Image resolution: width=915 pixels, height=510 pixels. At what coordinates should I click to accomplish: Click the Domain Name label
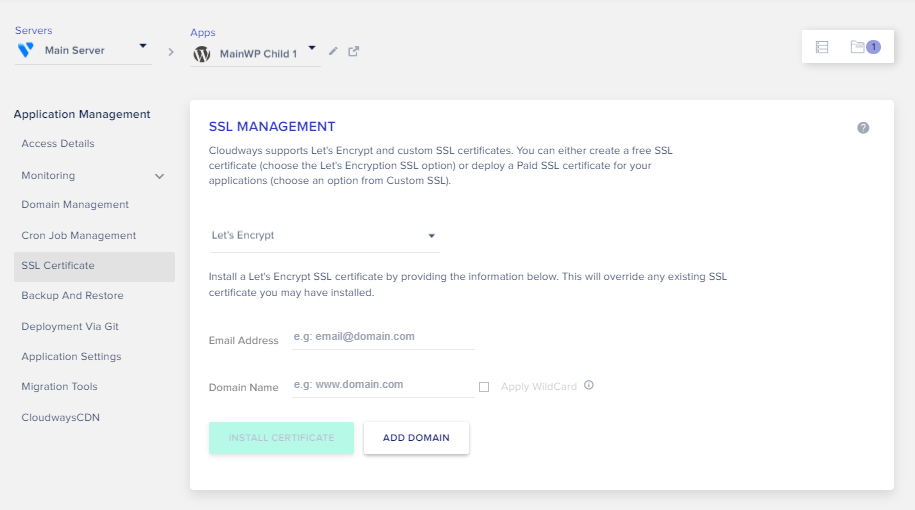243,388
